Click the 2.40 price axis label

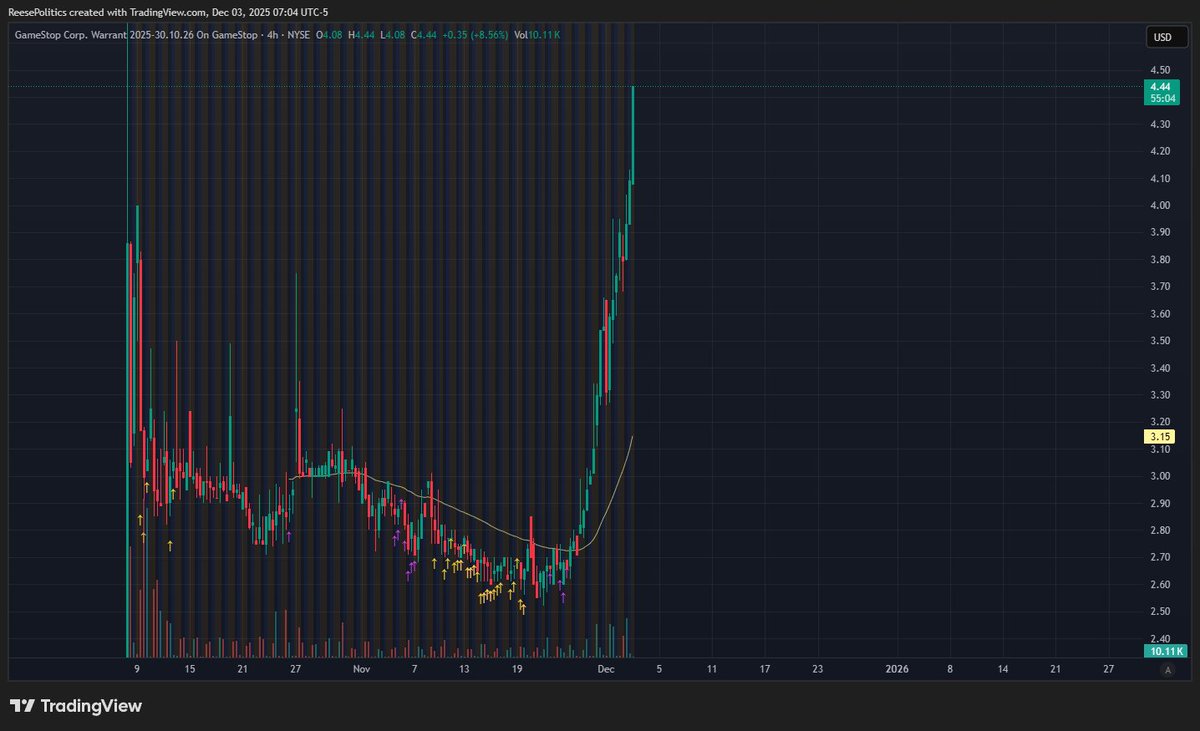coord(1160,638)
